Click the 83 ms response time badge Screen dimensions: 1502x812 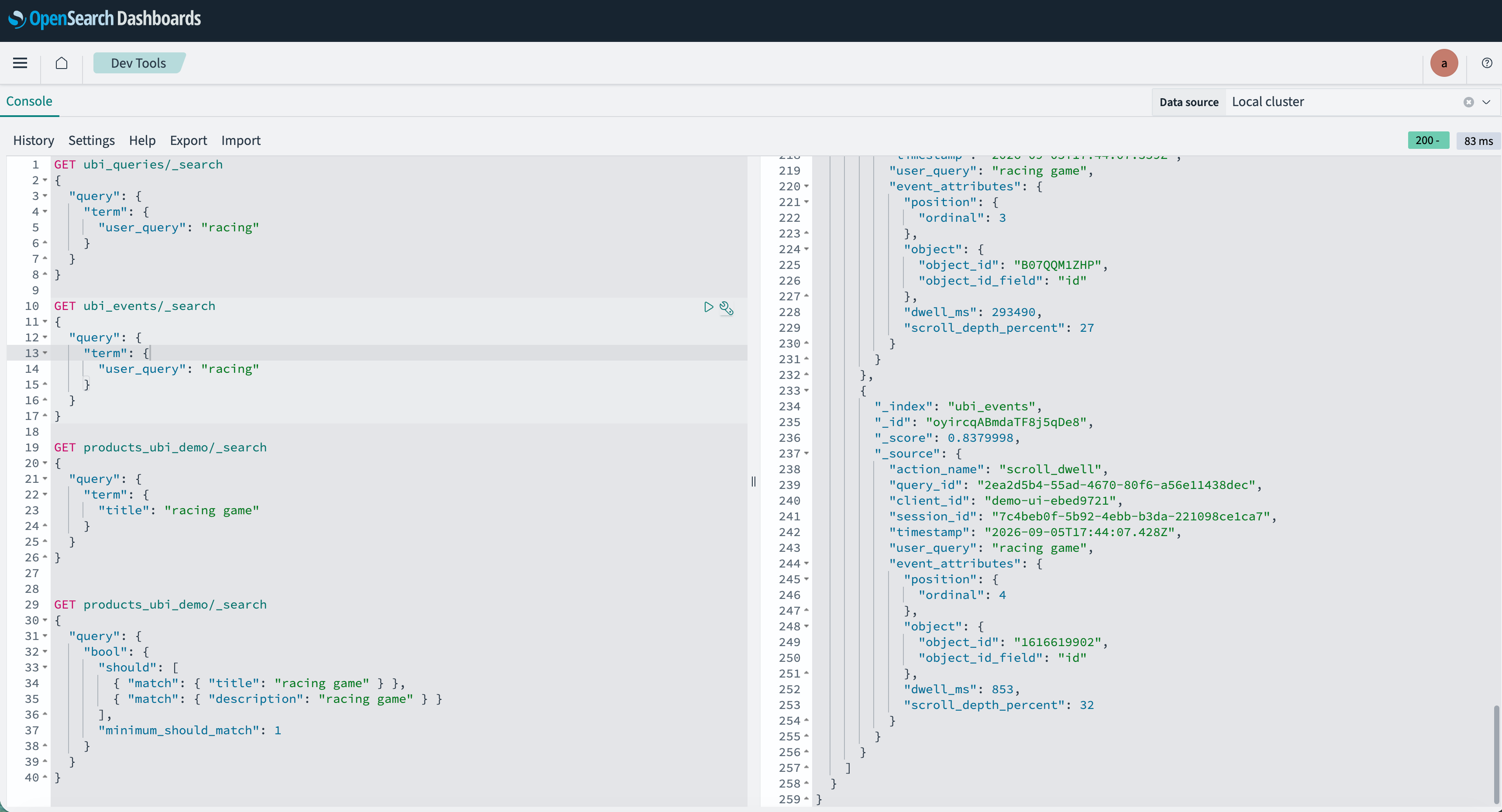pyautogui.click(x=1478, y=141)
